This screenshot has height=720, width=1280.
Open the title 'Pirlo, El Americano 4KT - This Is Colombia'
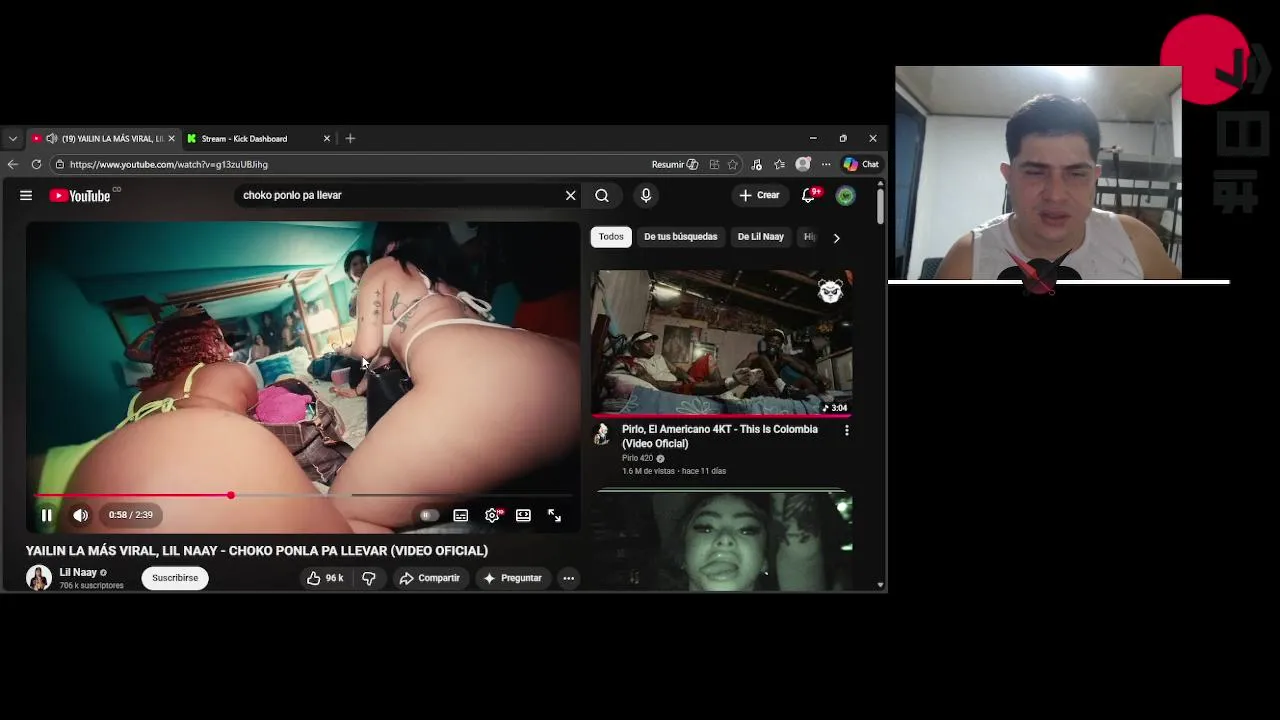point(720,436)
